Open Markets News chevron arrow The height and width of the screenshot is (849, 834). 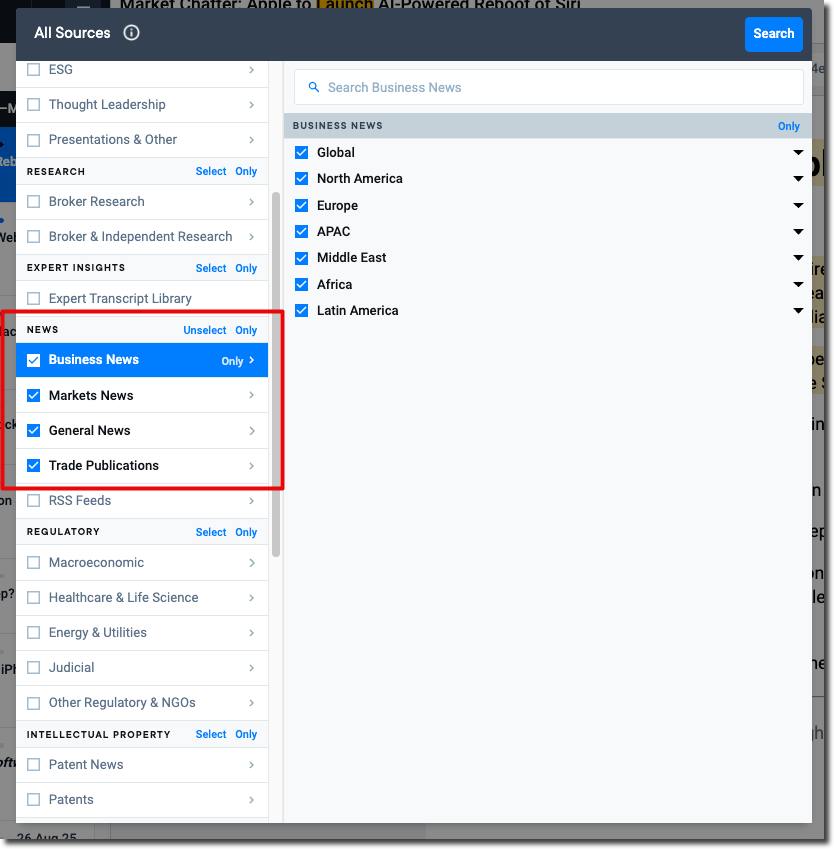(251, 396)
